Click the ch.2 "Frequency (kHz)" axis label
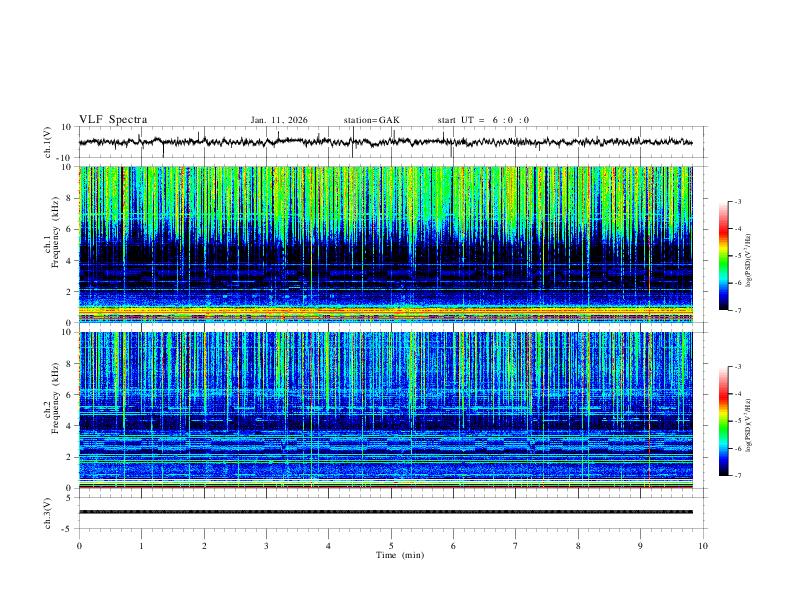 tap(55, 398)
